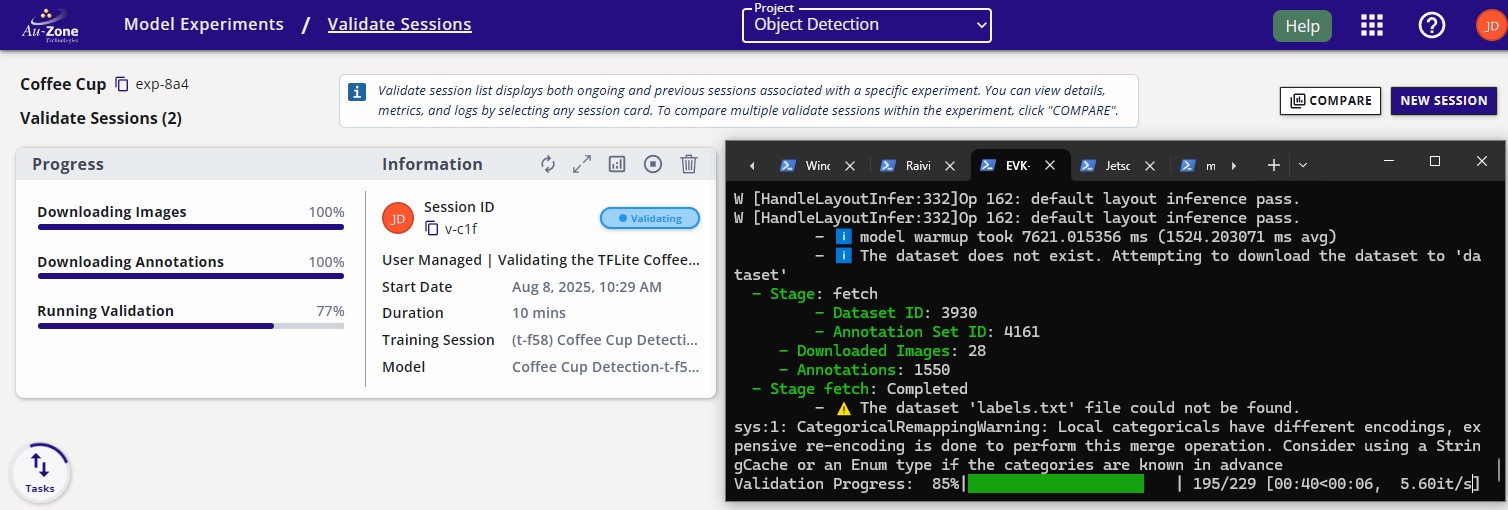Open the Tasks panel button
This screenshot has width=1508, height=510.
(40, 472)
